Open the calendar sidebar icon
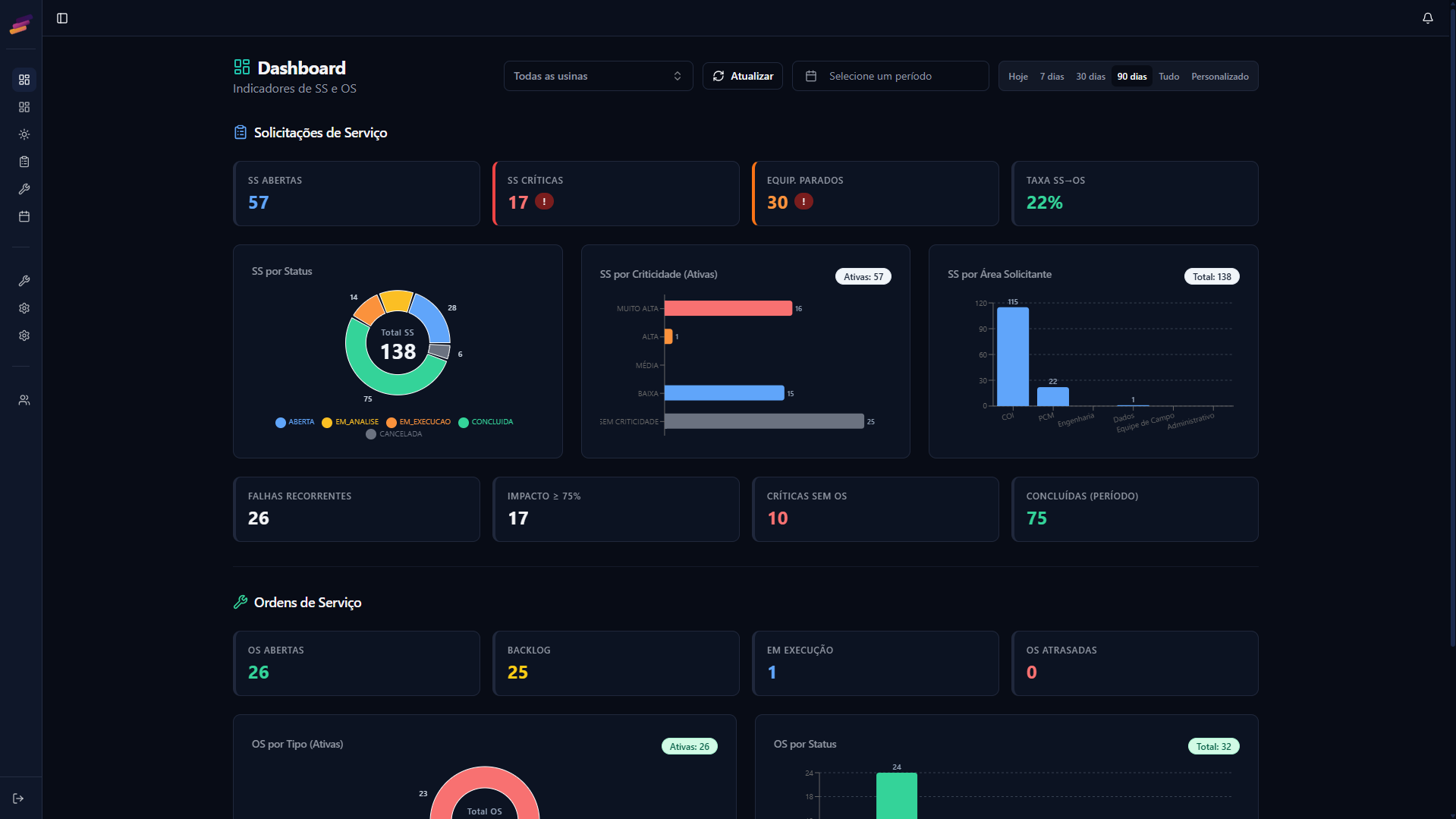Screen dimensions: 1456x819 24,216
